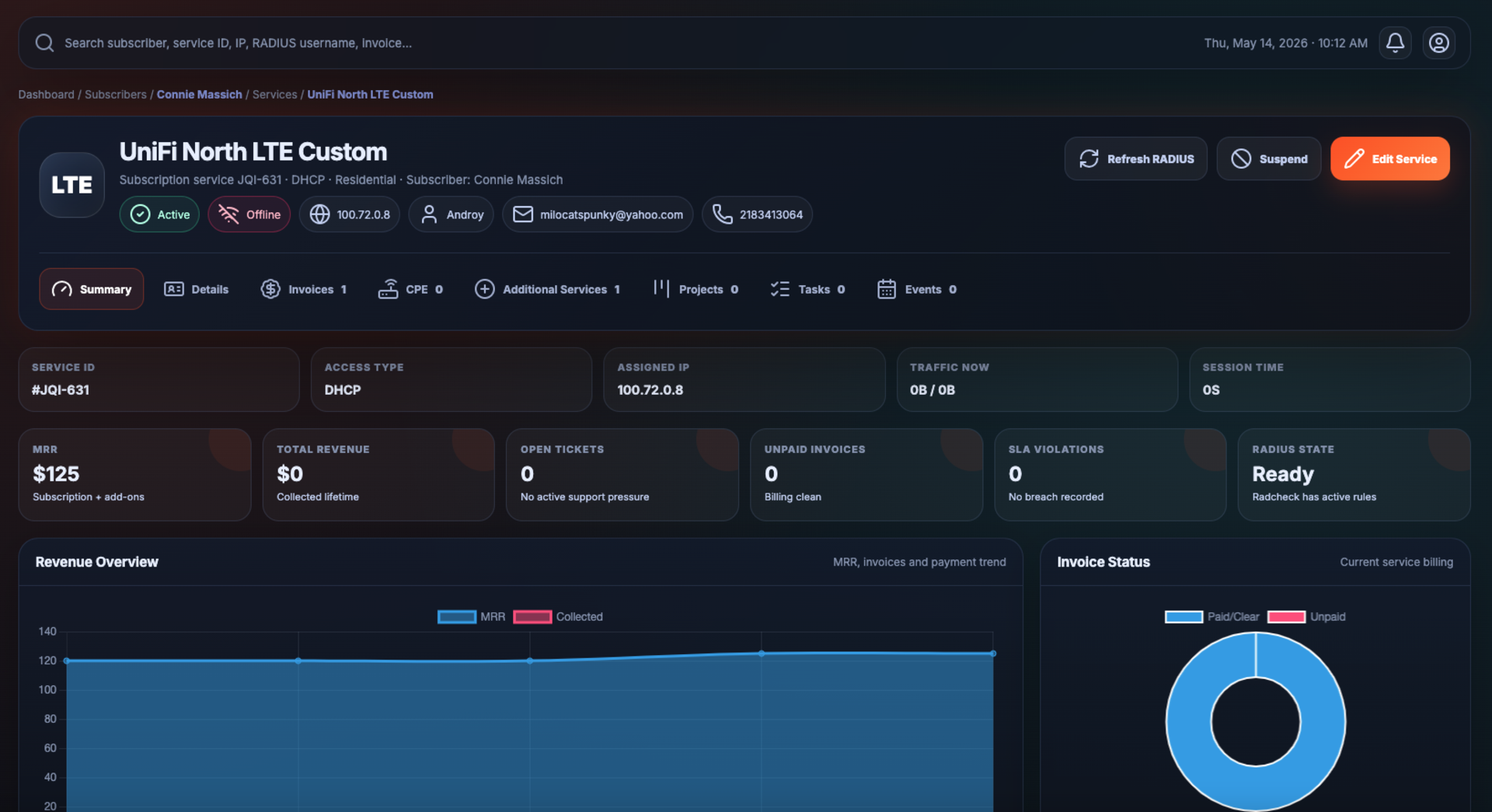
Task: Click the milocatspunky@yahoo.com email chip
Action: (598, 214)
